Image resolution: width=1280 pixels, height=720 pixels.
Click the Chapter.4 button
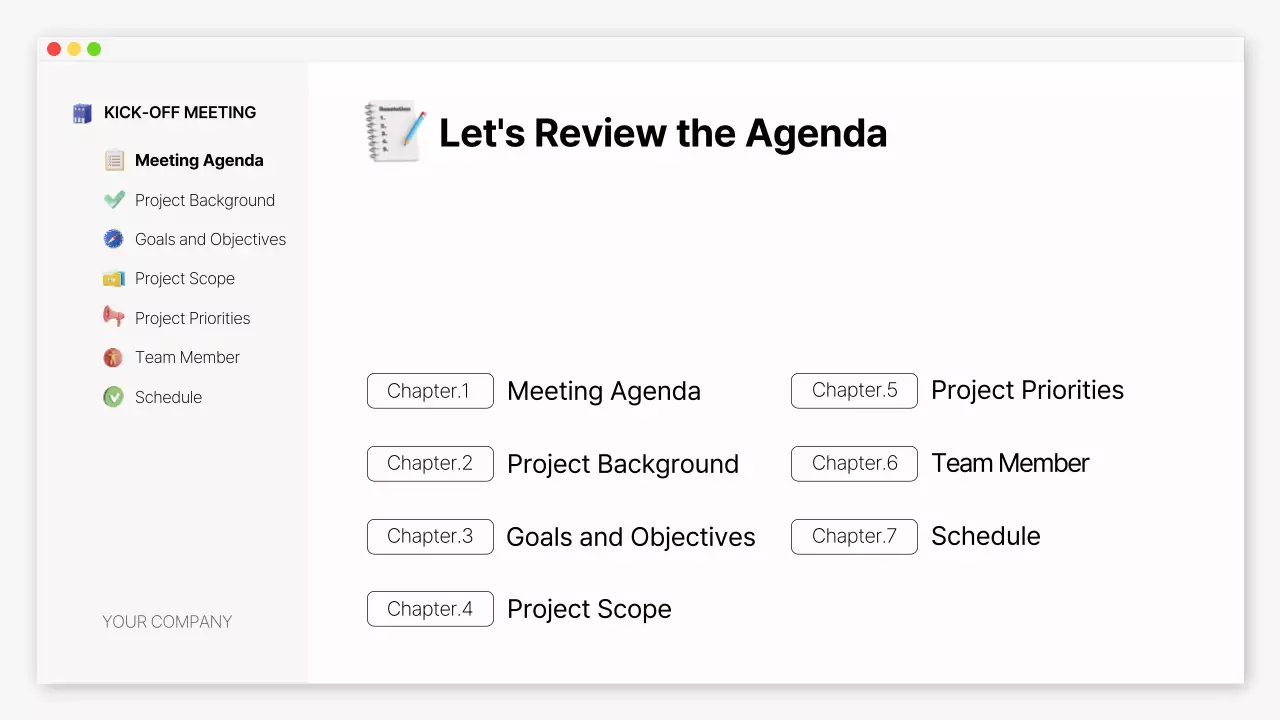pyautogui.click(x=430, y=609)
